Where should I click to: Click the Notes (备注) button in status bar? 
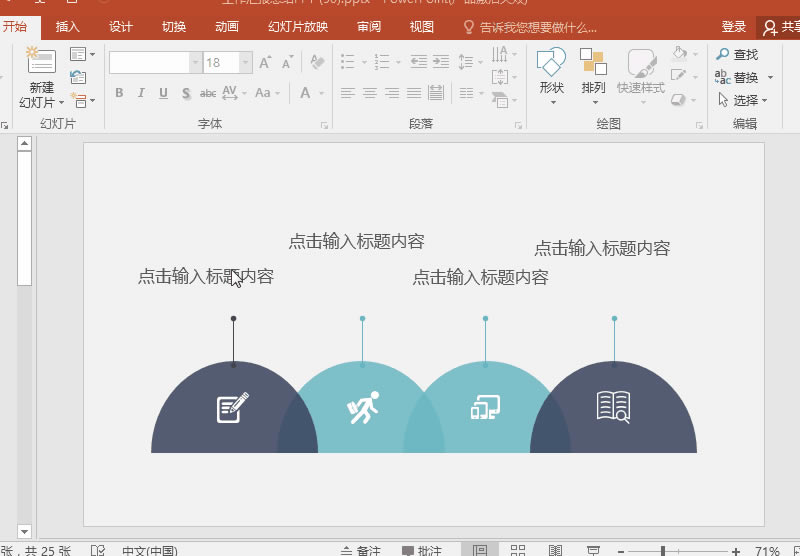coord(361,550)
